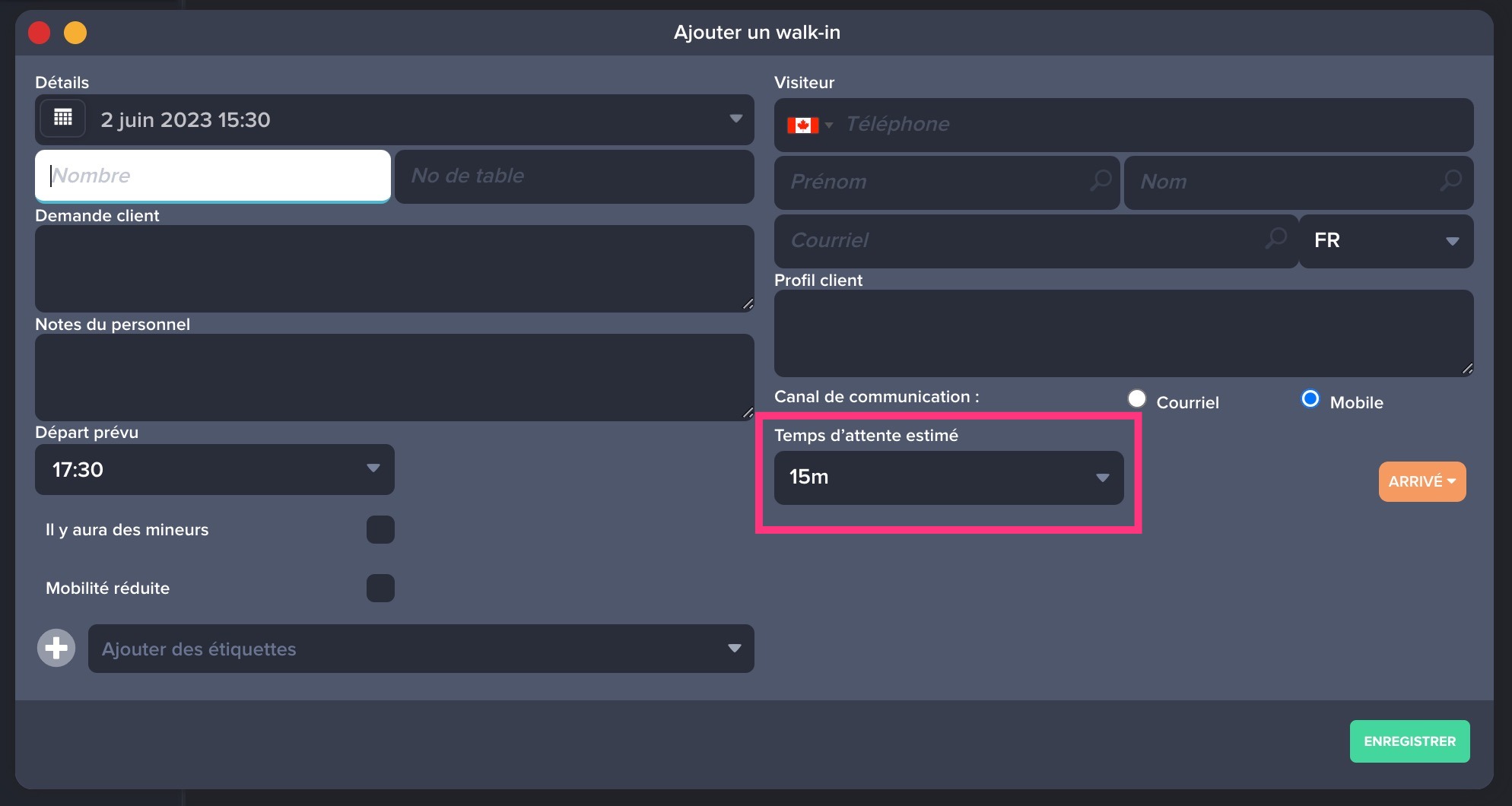Select the Mobile communication radio button
1512x806 pixels.
pyautogui.click(x=1310, y=399)
